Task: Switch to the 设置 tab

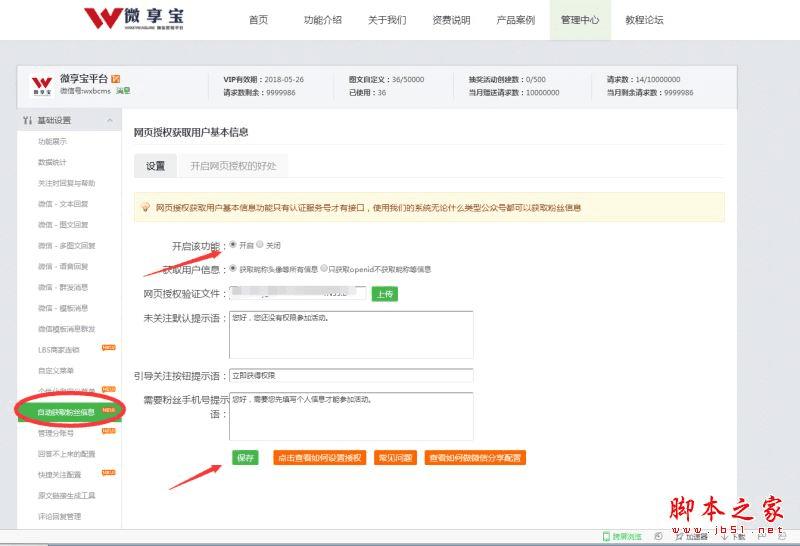Action: pos(155,166)
